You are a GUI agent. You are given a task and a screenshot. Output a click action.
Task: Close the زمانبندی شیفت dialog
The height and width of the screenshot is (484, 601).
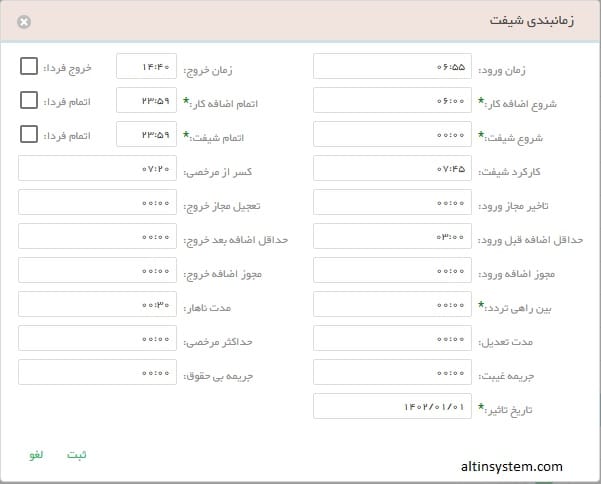tap(24, 22)
